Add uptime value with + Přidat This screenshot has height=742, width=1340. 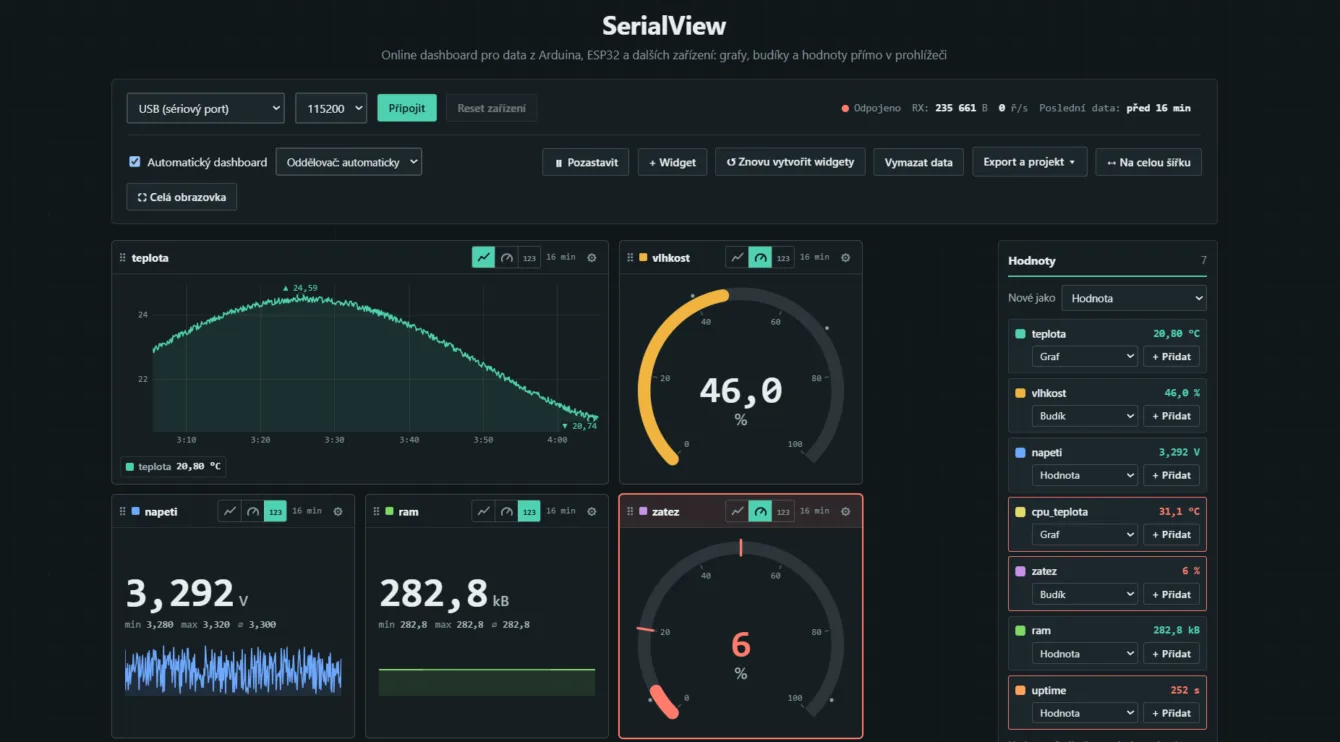pos(1171,713)
